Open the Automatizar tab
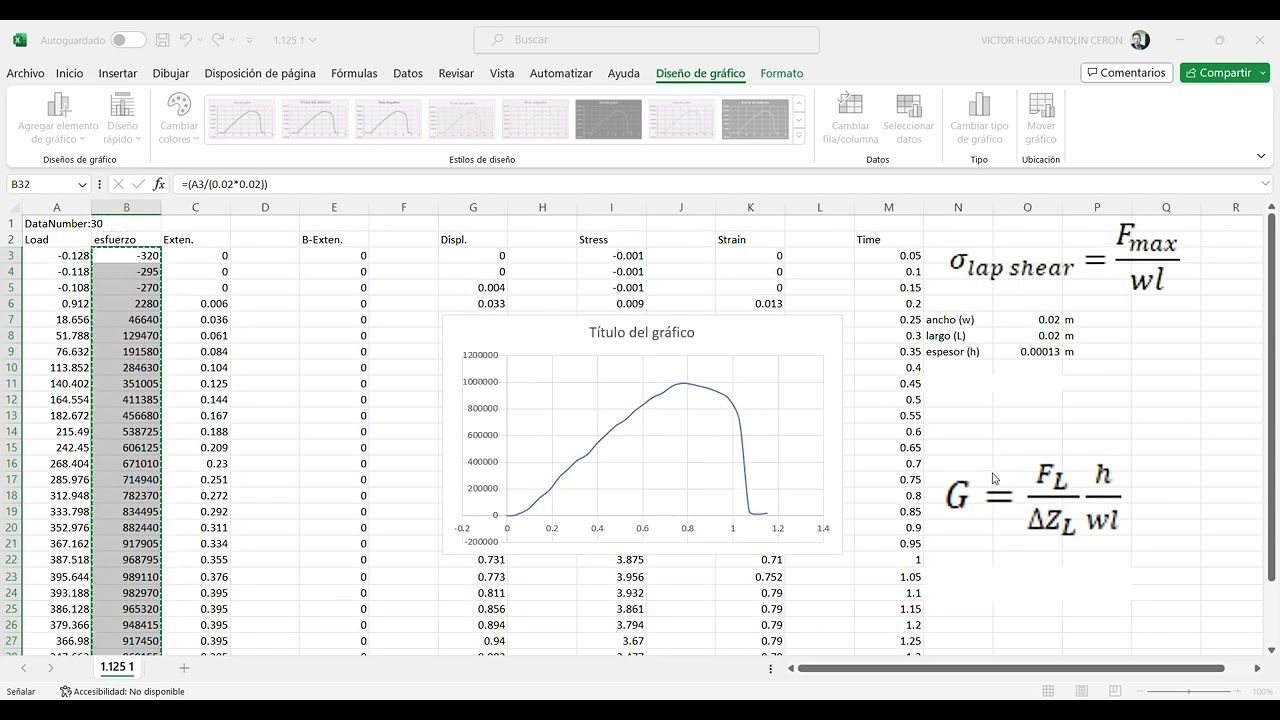Viewport: 1280px width, 720px height. (561, 73)
